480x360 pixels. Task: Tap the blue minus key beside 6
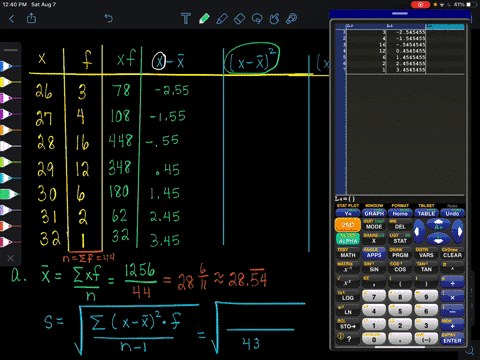[452, 311]
